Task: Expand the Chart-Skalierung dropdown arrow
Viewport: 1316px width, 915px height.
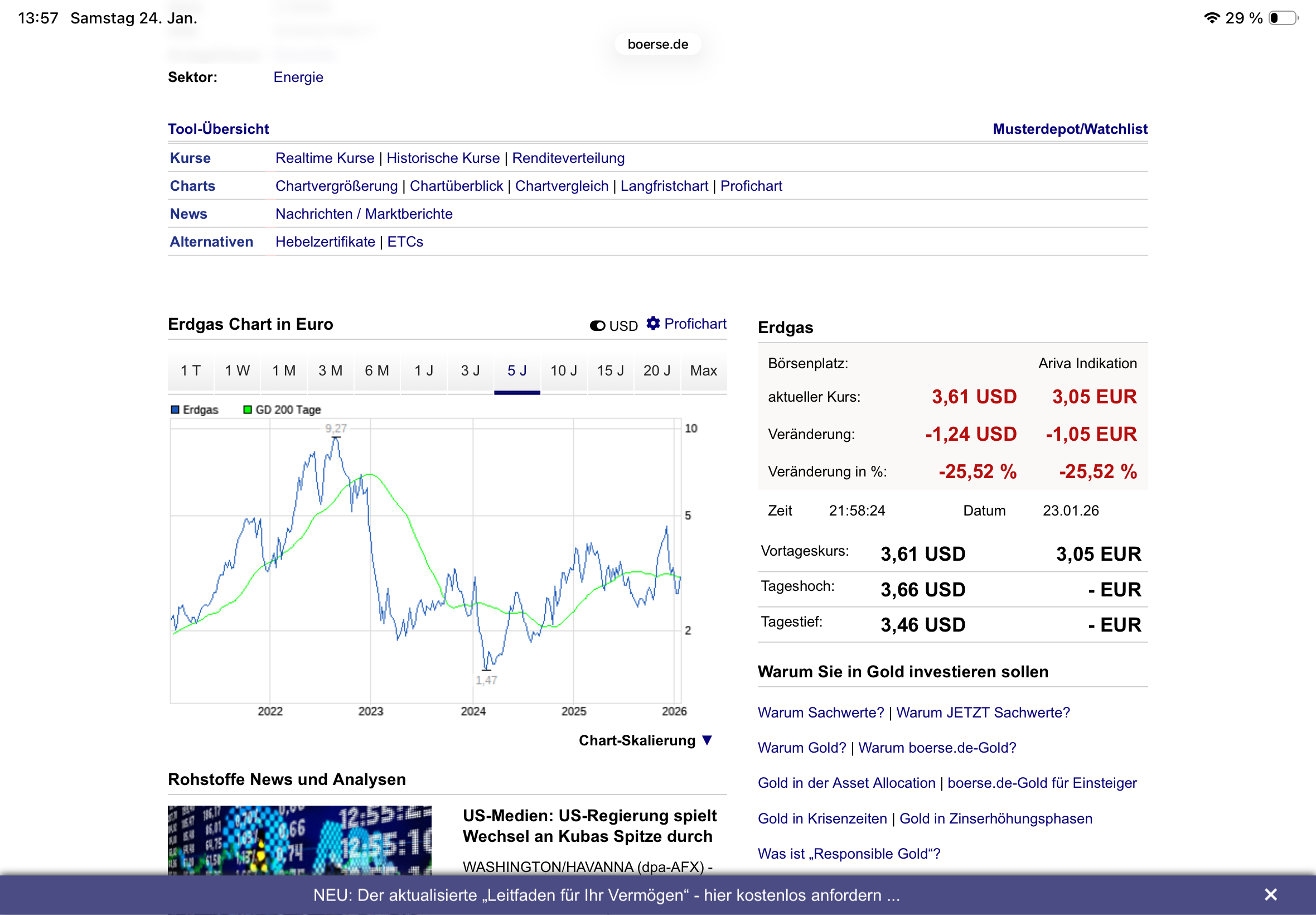Action: click(707, 740)
